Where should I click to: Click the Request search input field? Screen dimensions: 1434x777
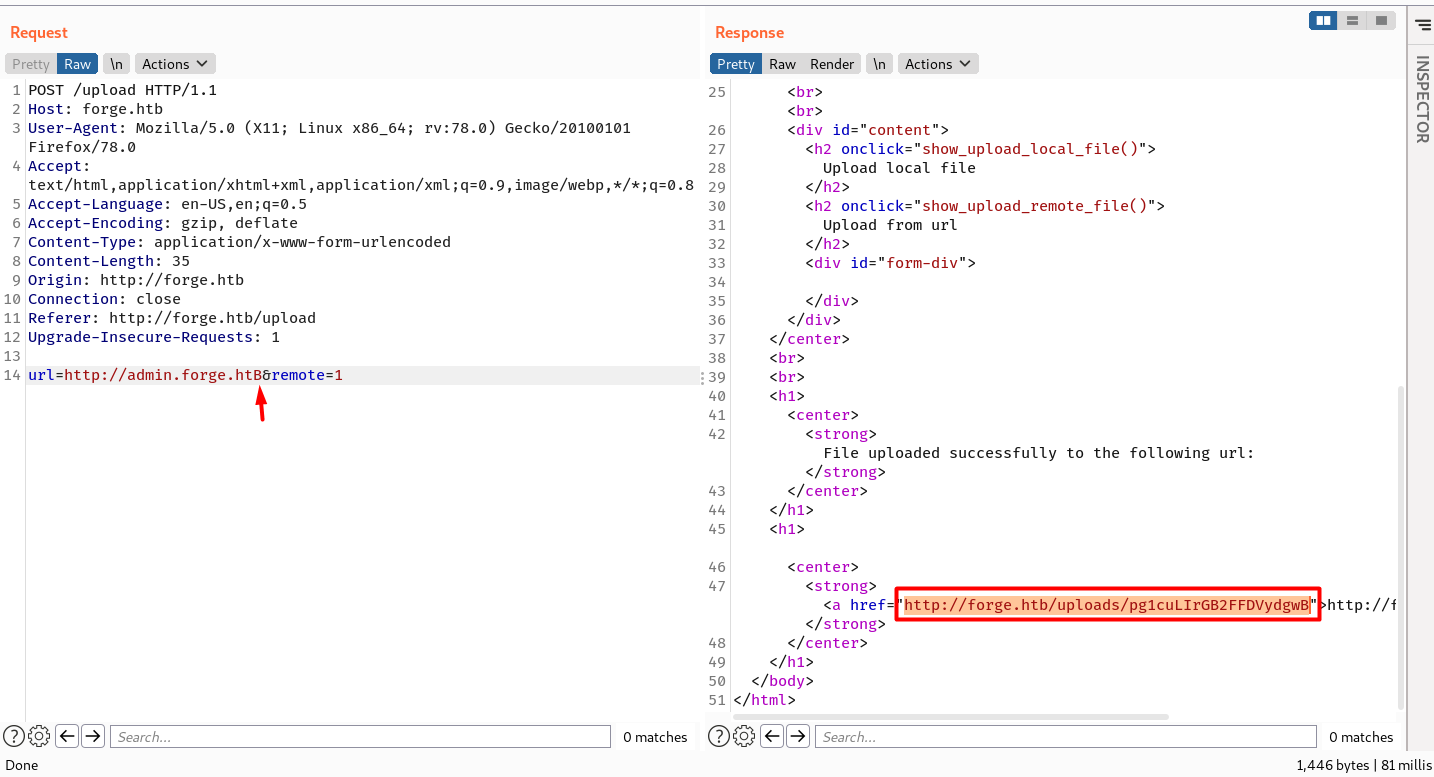(360, 737)
